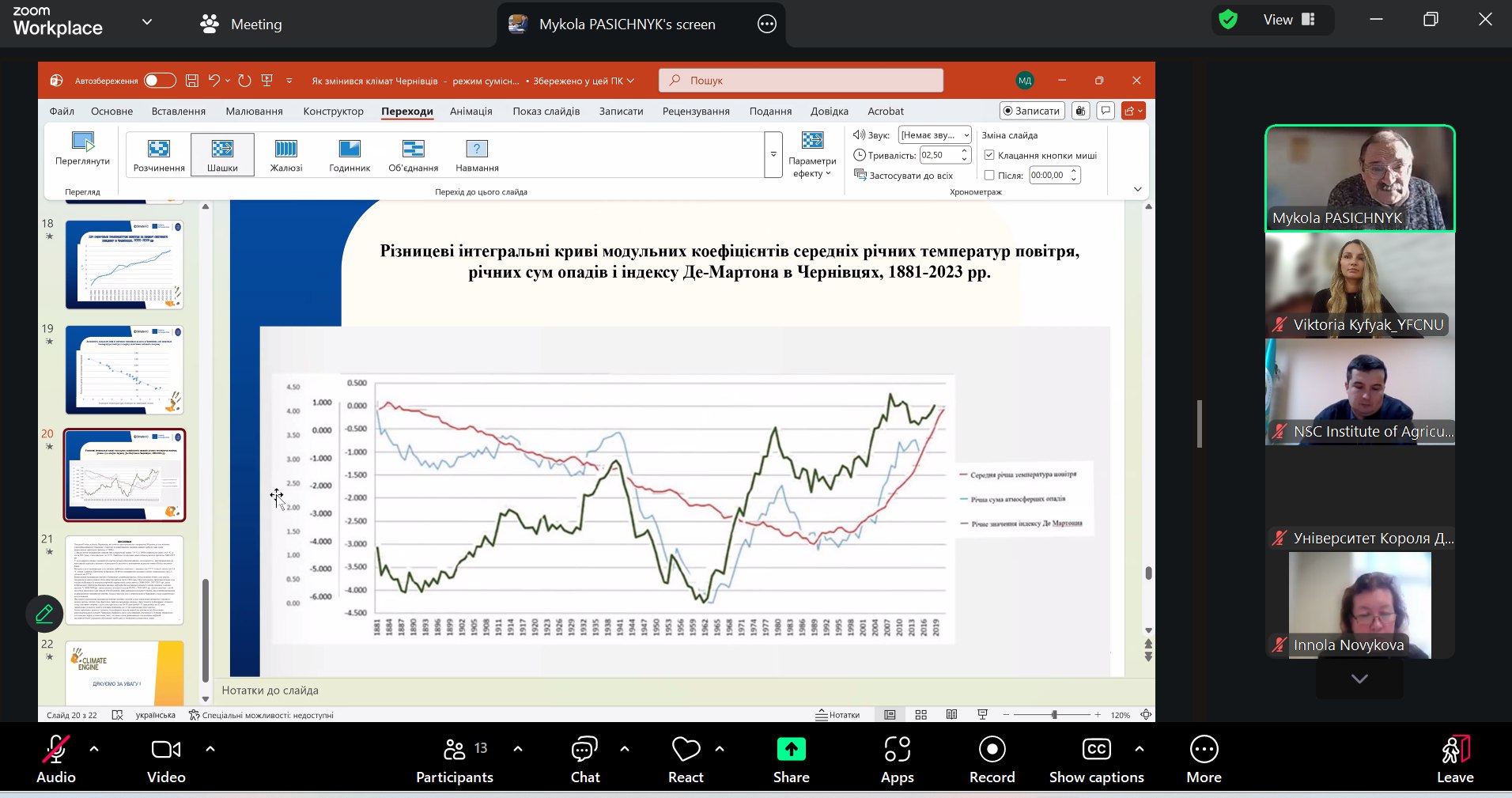Open the Показ слайдів tab
This screenshot has width=1512, height=798.
(x=546, y=112)
